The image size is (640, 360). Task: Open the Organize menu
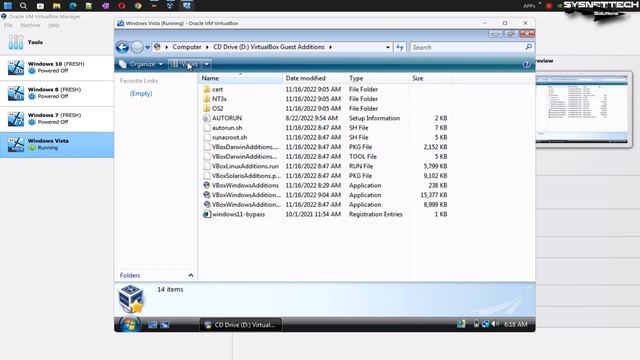[x=141, y=64]
